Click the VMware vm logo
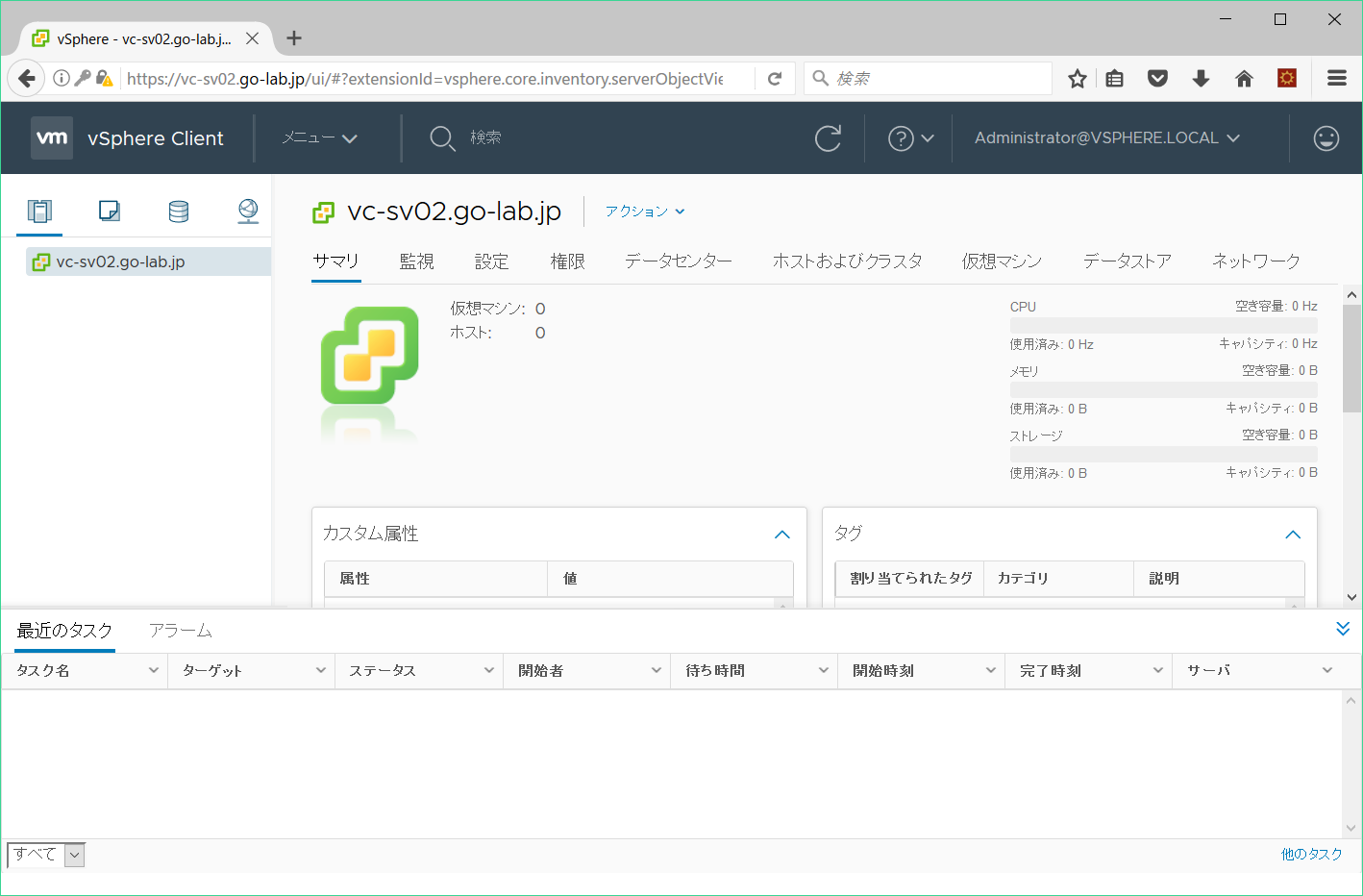The image size is (1363, 896). (52, 137)
